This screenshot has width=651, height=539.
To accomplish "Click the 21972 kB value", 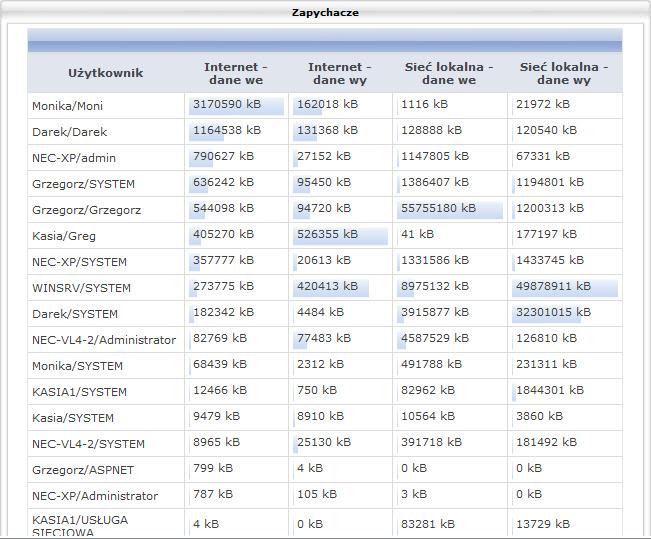I will coord(543,104).
